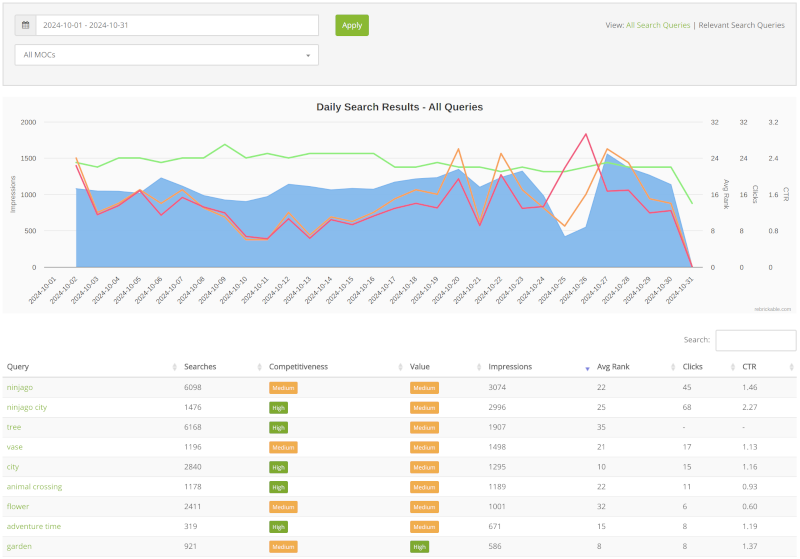Sort table by Query column
Screen dimensions: 800x559
click(x=18, y=367)
